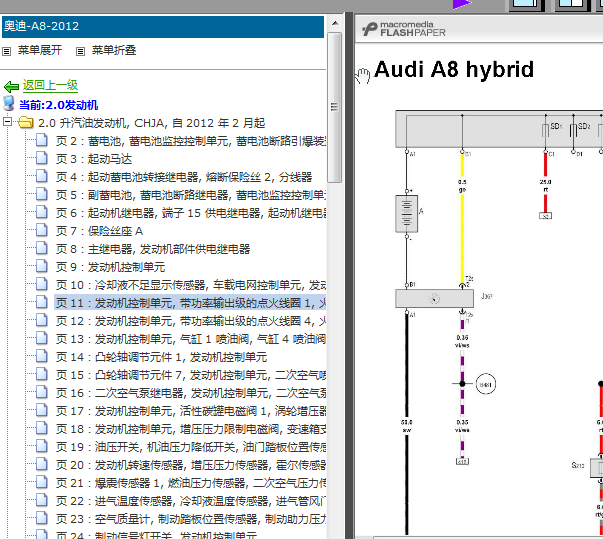This screenshot has height=539, width=603.
Task: Click the list icon beside 菜单展开
Action: tap(7, 51)
